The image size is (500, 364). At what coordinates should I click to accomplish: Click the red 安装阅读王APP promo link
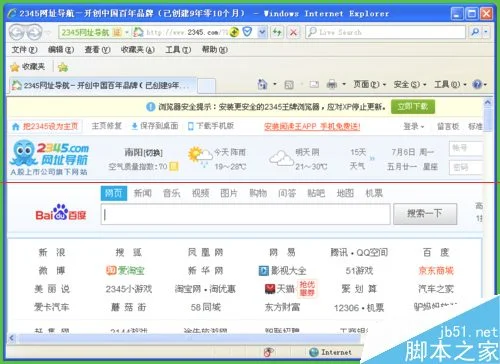click(x=312, y=127)
